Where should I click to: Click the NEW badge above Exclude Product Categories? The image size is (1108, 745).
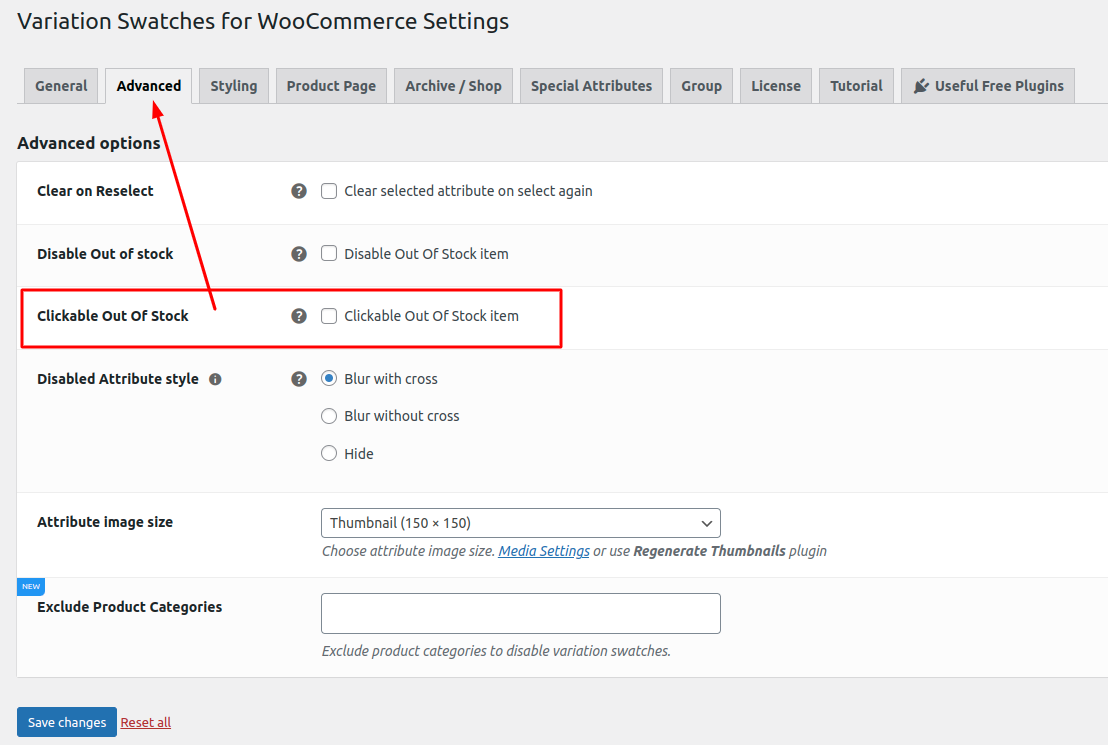31,587
